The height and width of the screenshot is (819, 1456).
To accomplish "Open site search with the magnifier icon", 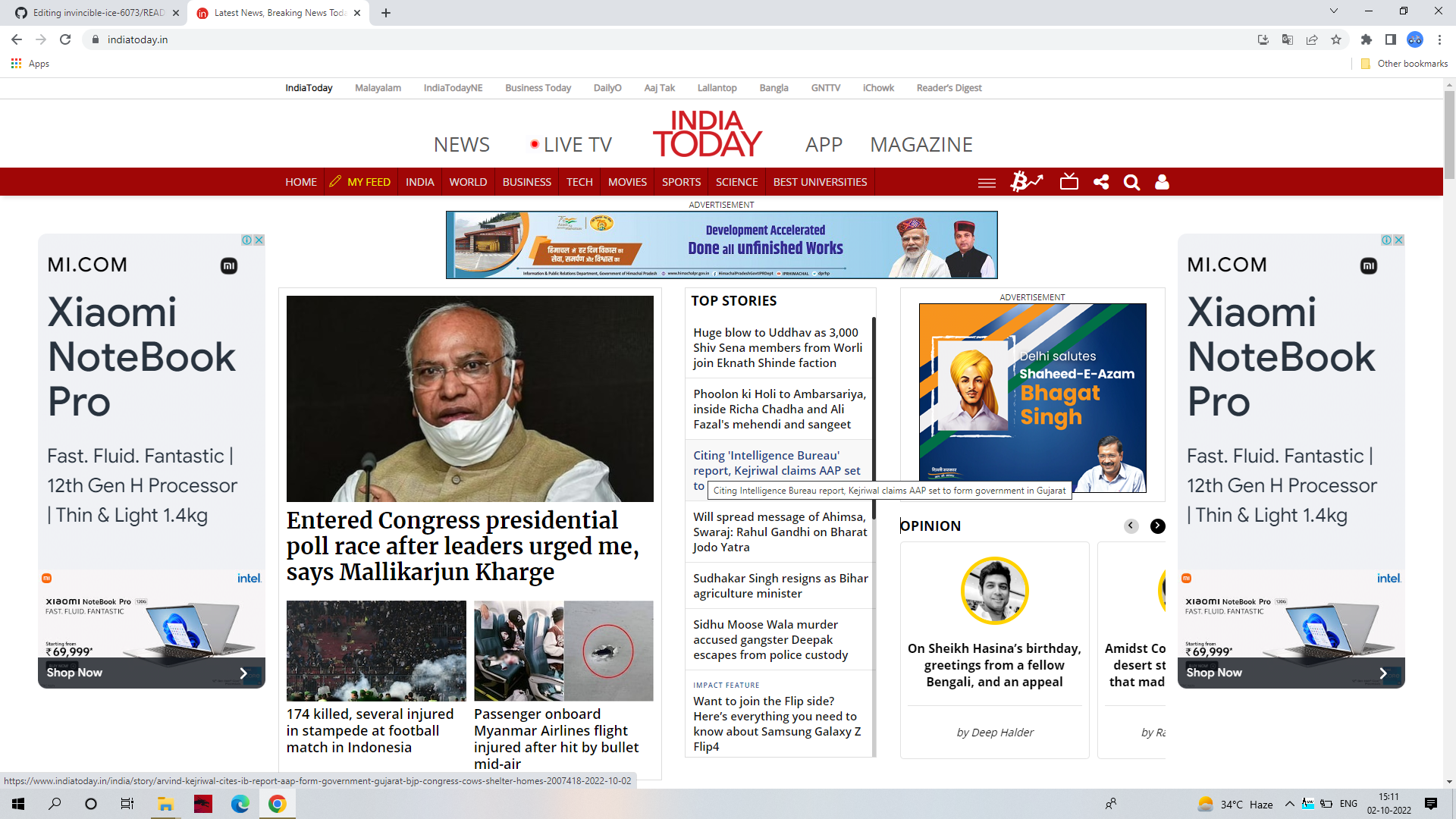I will click(1131, 182).
